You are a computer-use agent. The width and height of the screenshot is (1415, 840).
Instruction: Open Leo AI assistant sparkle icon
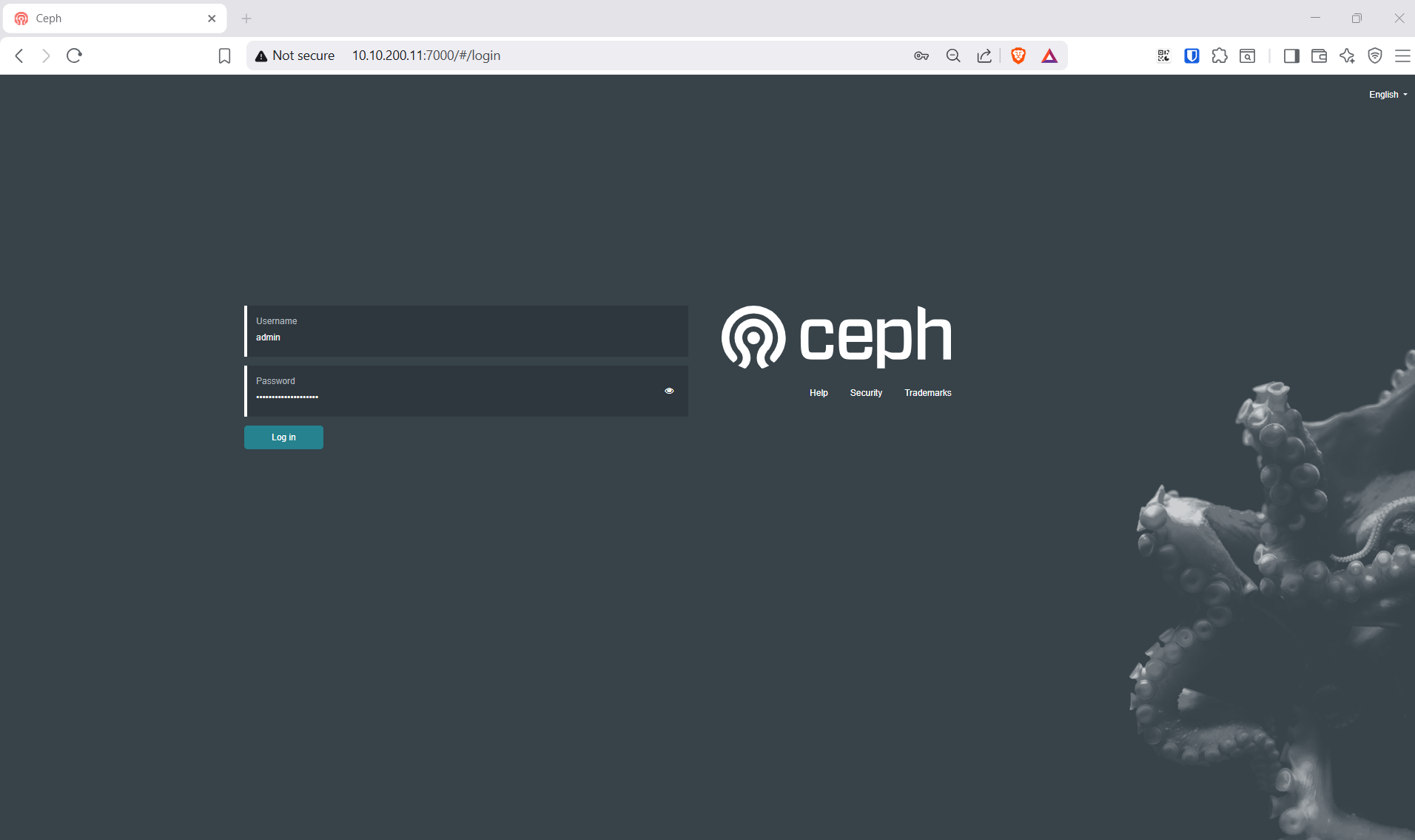1347,56
